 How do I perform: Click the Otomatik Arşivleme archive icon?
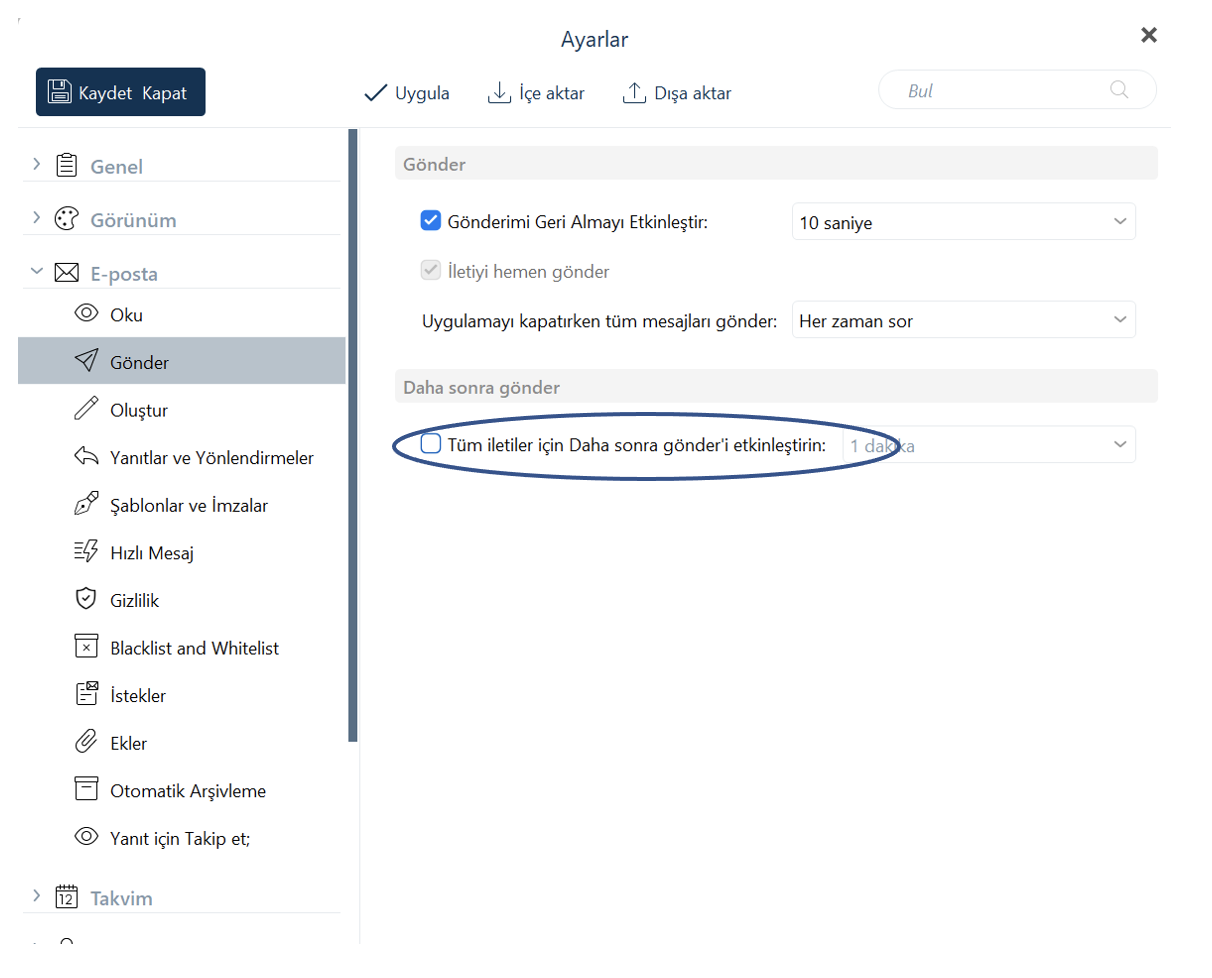(x=86, y=789)
